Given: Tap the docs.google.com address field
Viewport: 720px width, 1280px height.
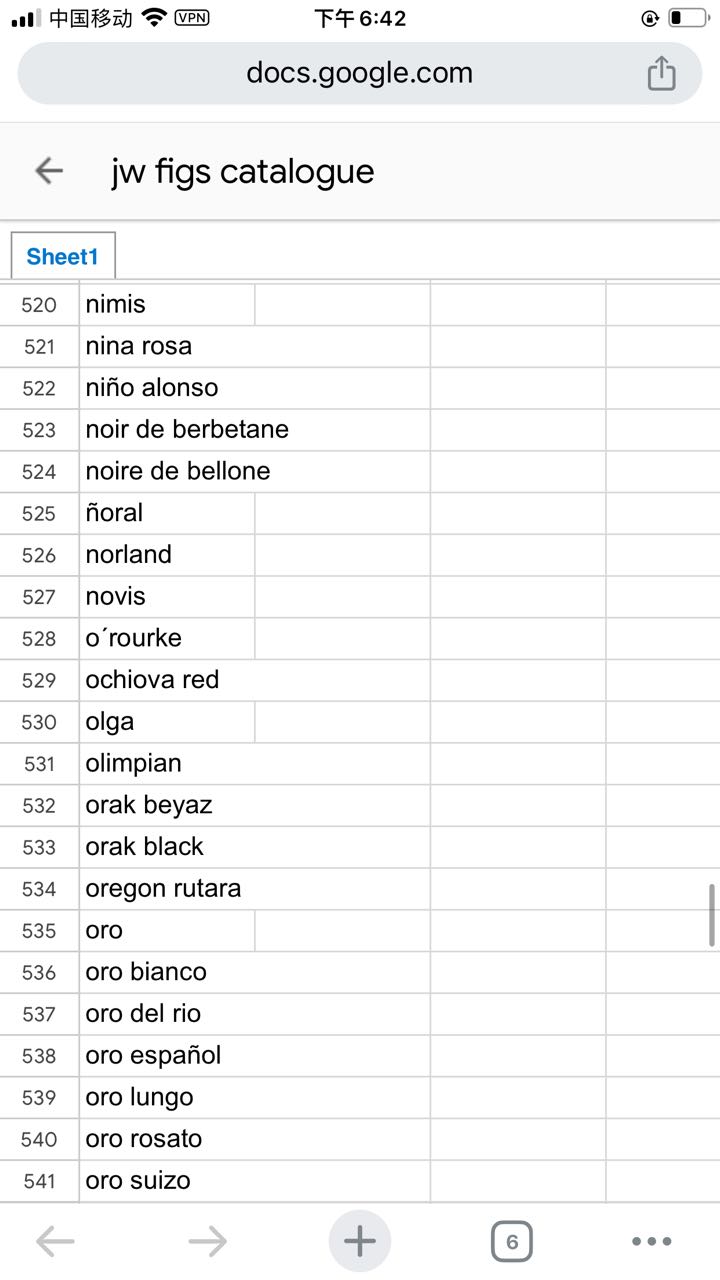Looking at the screenshot, I should [360, 73].
